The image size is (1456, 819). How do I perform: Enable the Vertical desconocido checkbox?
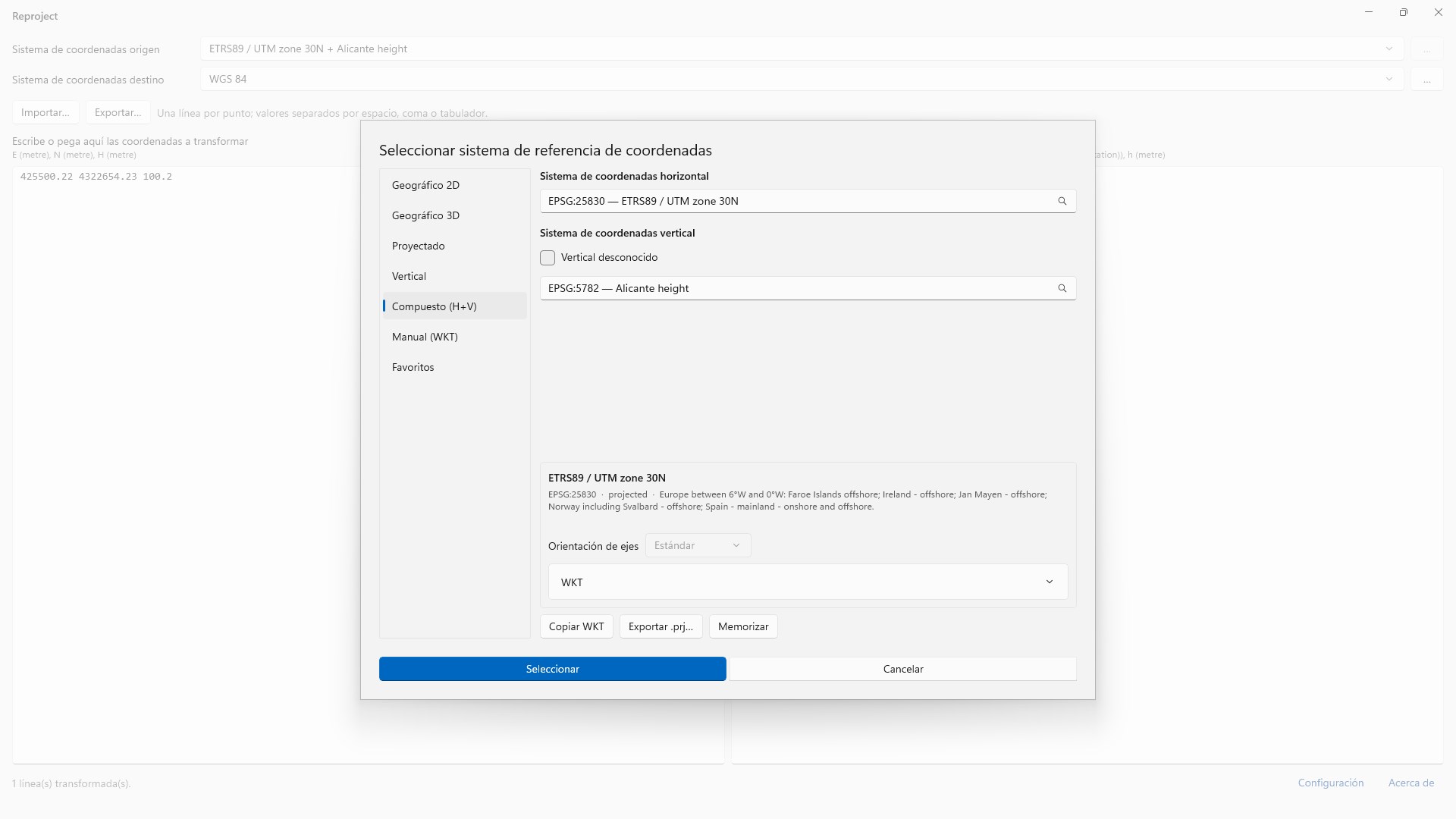[548, 258]
